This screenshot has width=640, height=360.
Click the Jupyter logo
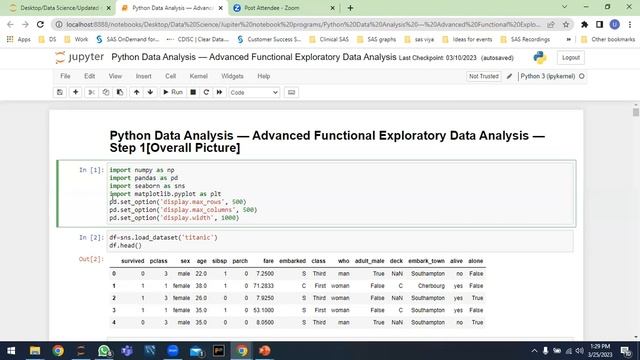(80, 57)
